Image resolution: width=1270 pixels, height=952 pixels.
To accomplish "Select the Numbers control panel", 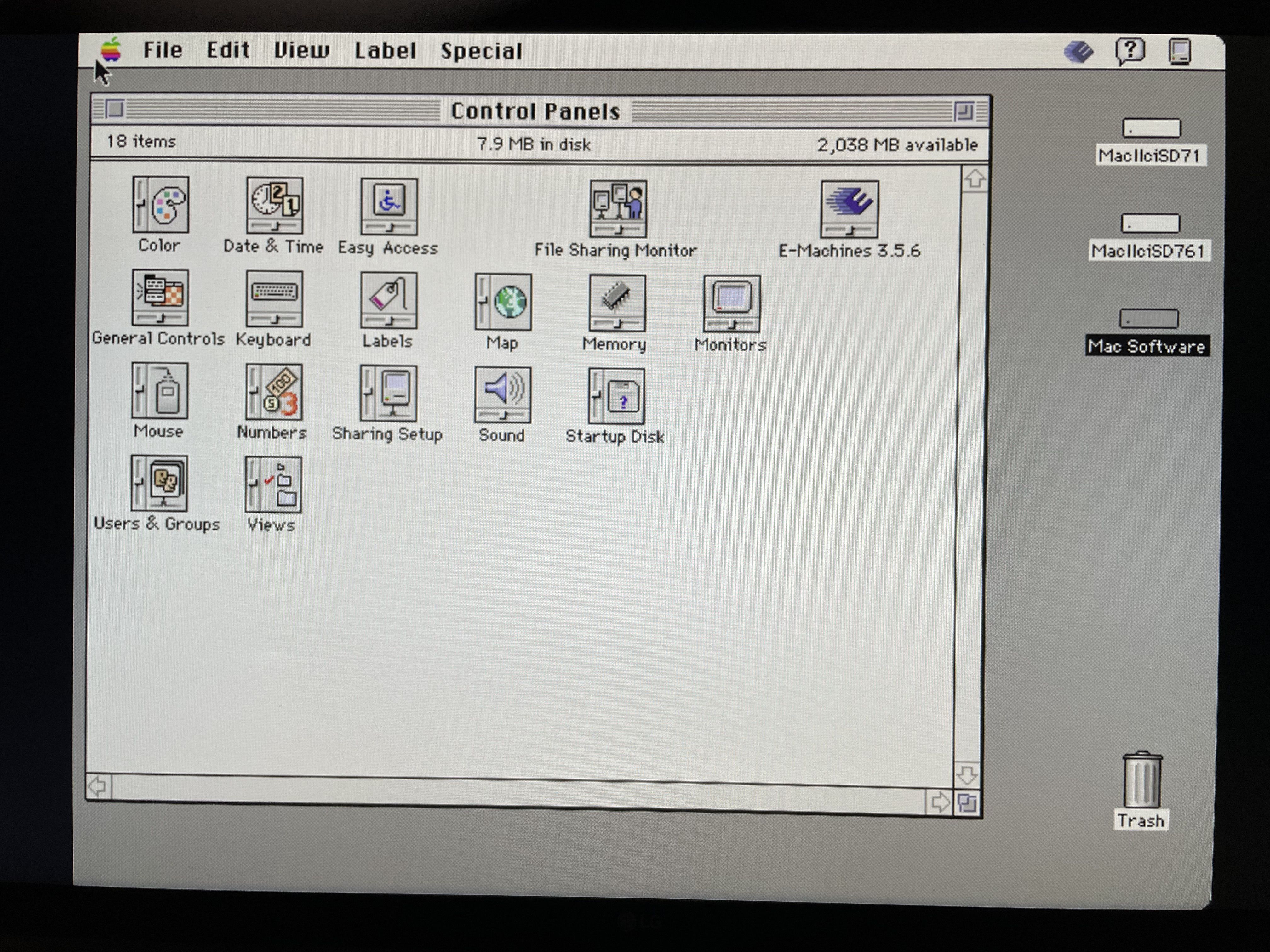I will tap(274, 392).
